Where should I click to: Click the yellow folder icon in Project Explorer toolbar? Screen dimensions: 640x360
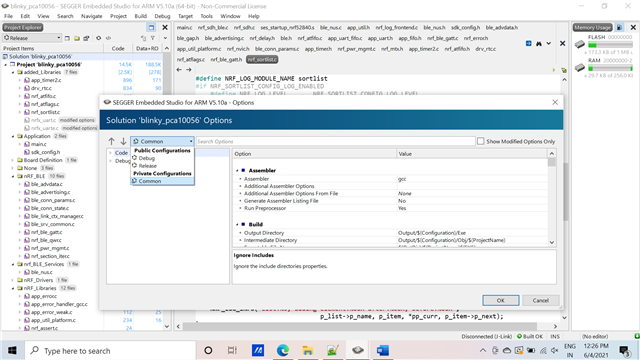[77, 38]
